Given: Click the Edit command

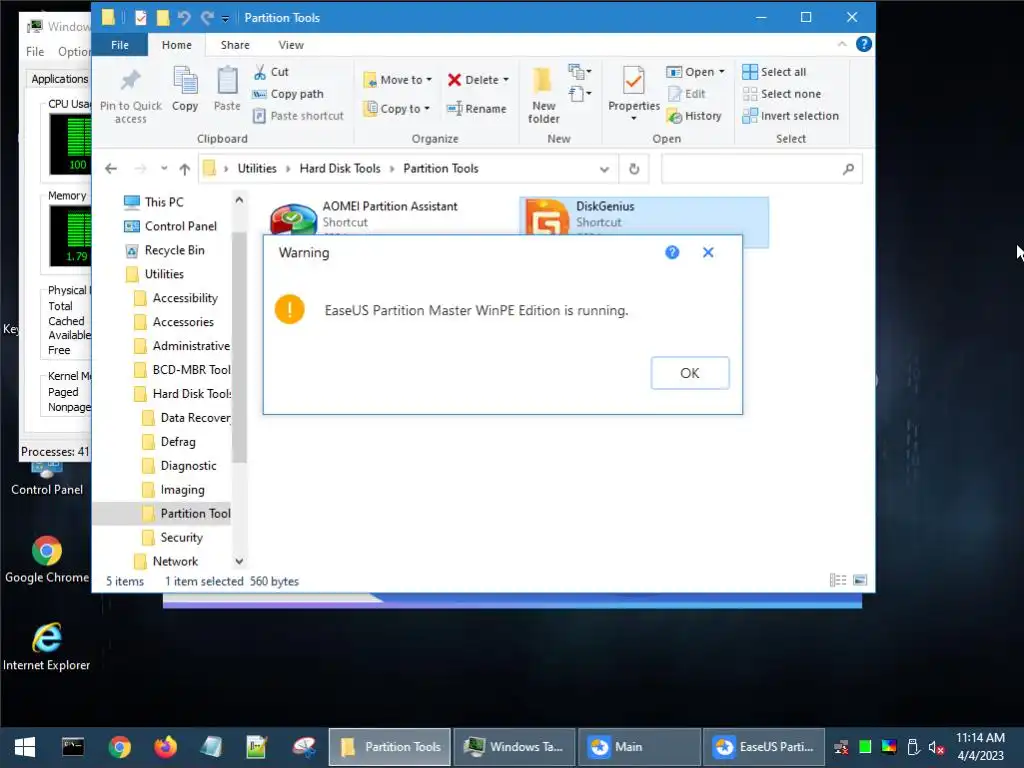Looking at the screenshot, I should [686, 94].
